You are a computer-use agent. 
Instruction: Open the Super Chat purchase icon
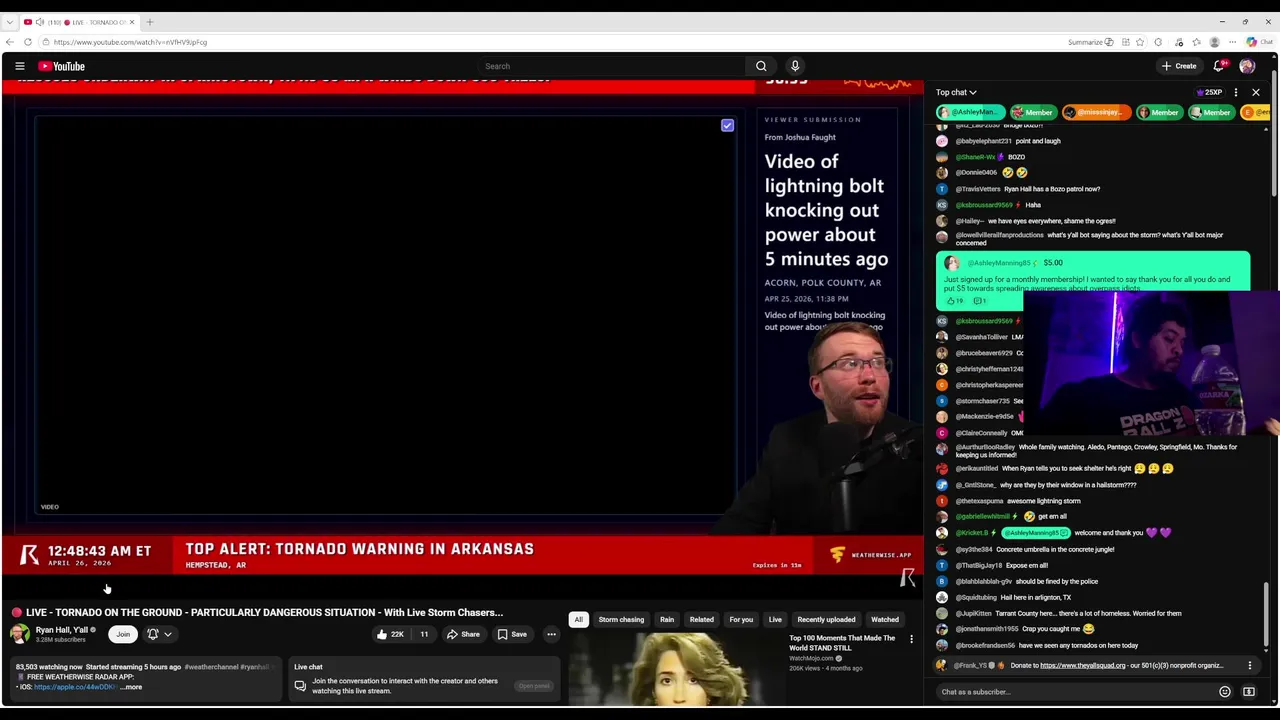(1249, 692)
